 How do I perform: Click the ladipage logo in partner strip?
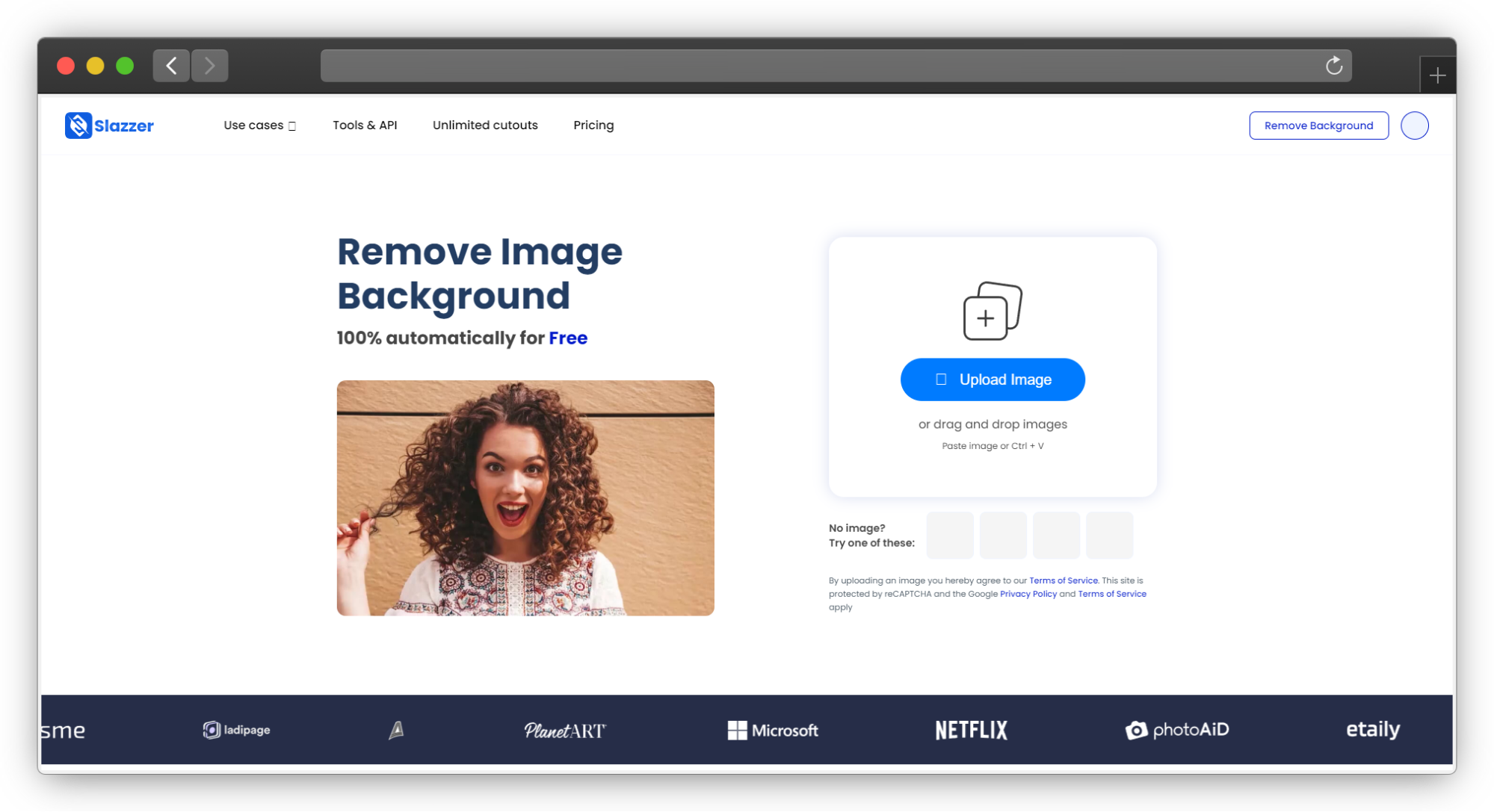(x=236, y=730)
